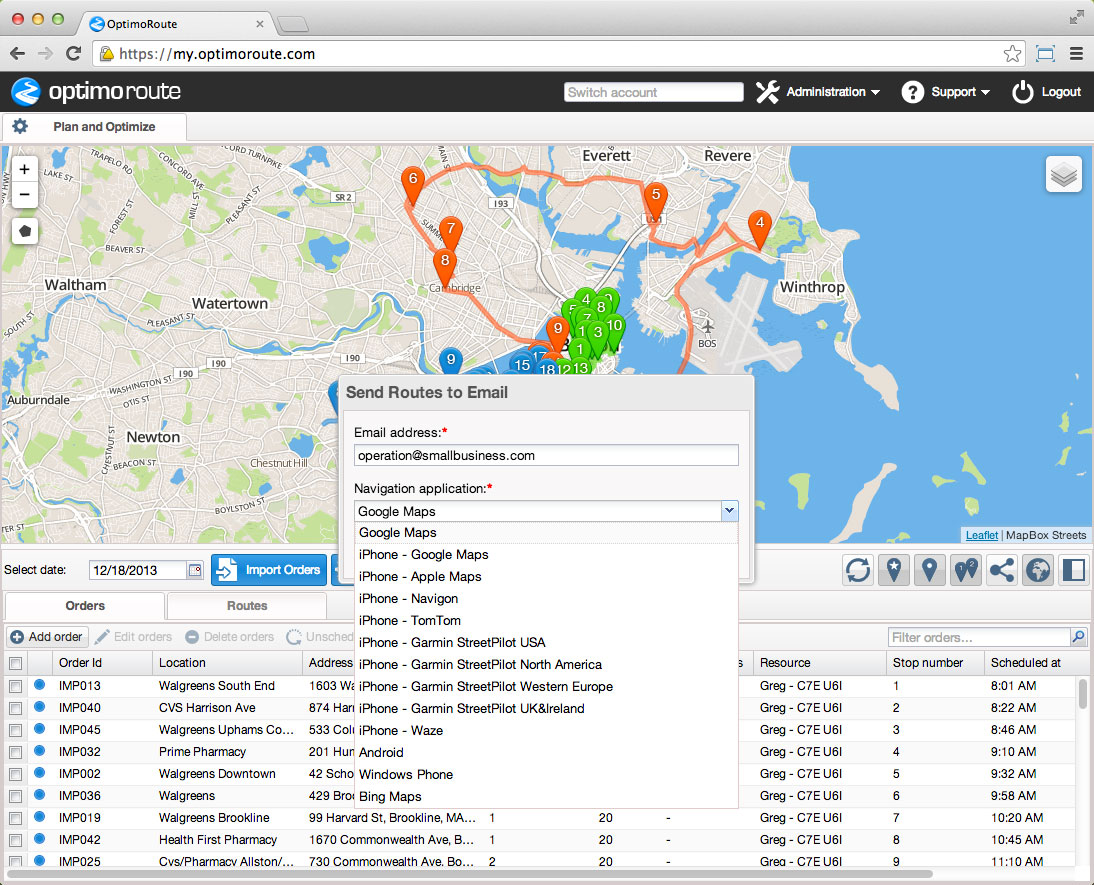This screenshot has height=885, width=1094.
Task: Check the IMP040 order row checkbox
Action: [x=15, y=708]
